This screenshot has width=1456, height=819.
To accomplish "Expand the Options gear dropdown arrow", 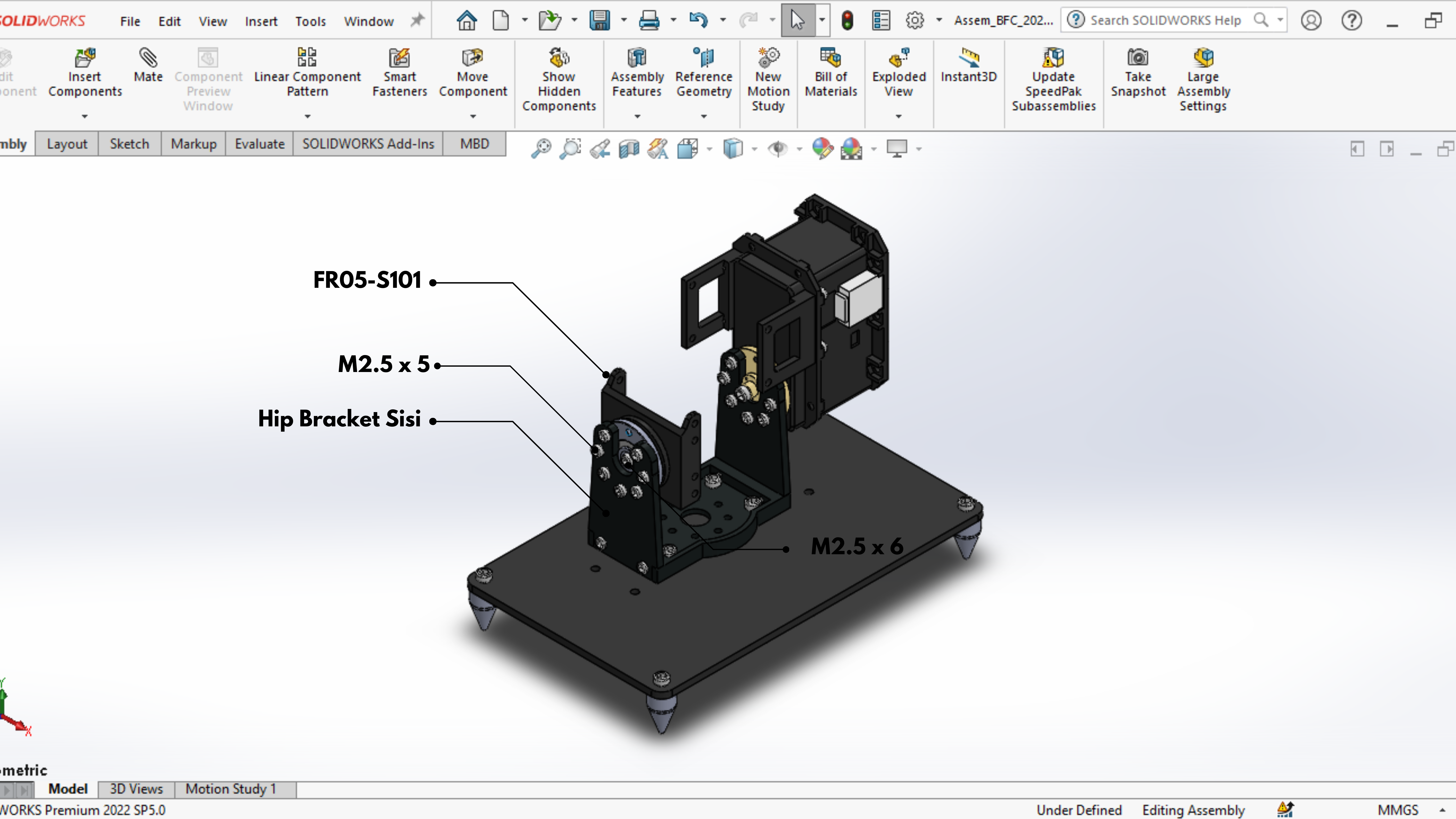I will click(x=939, y=20).
